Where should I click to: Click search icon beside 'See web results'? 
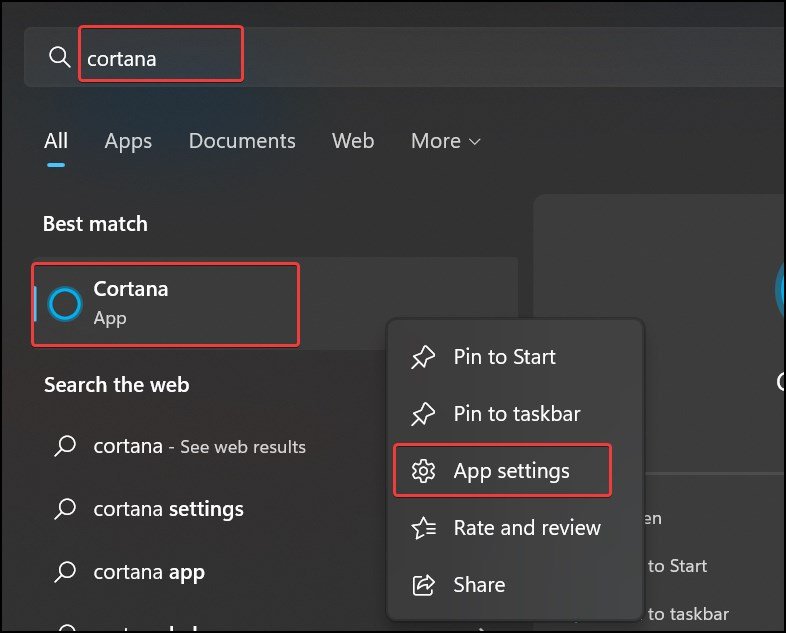click(65, 446)
